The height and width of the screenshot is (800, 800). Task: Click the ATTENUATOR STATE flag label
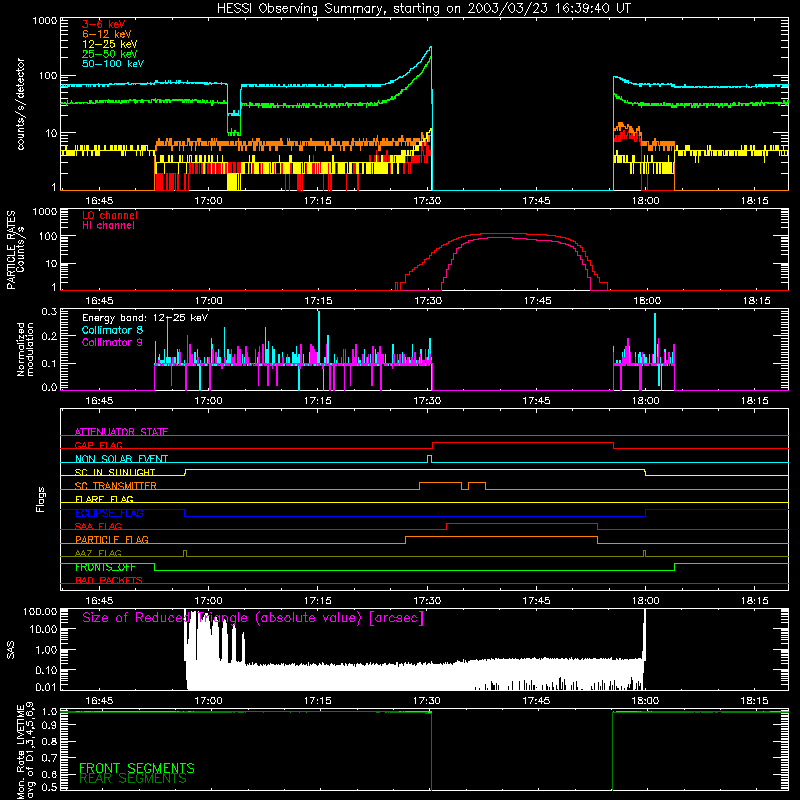pyautogui.click(x=121, y=432)
